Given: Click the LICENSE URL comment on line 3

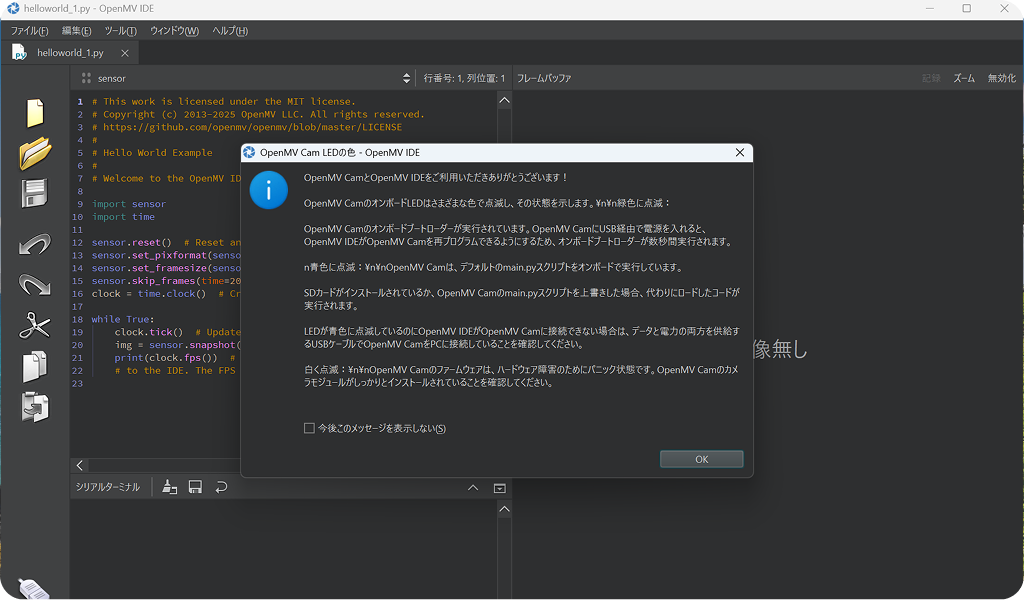Looking at the screenshot, I should pyautogui.click(x=247, y=127).
